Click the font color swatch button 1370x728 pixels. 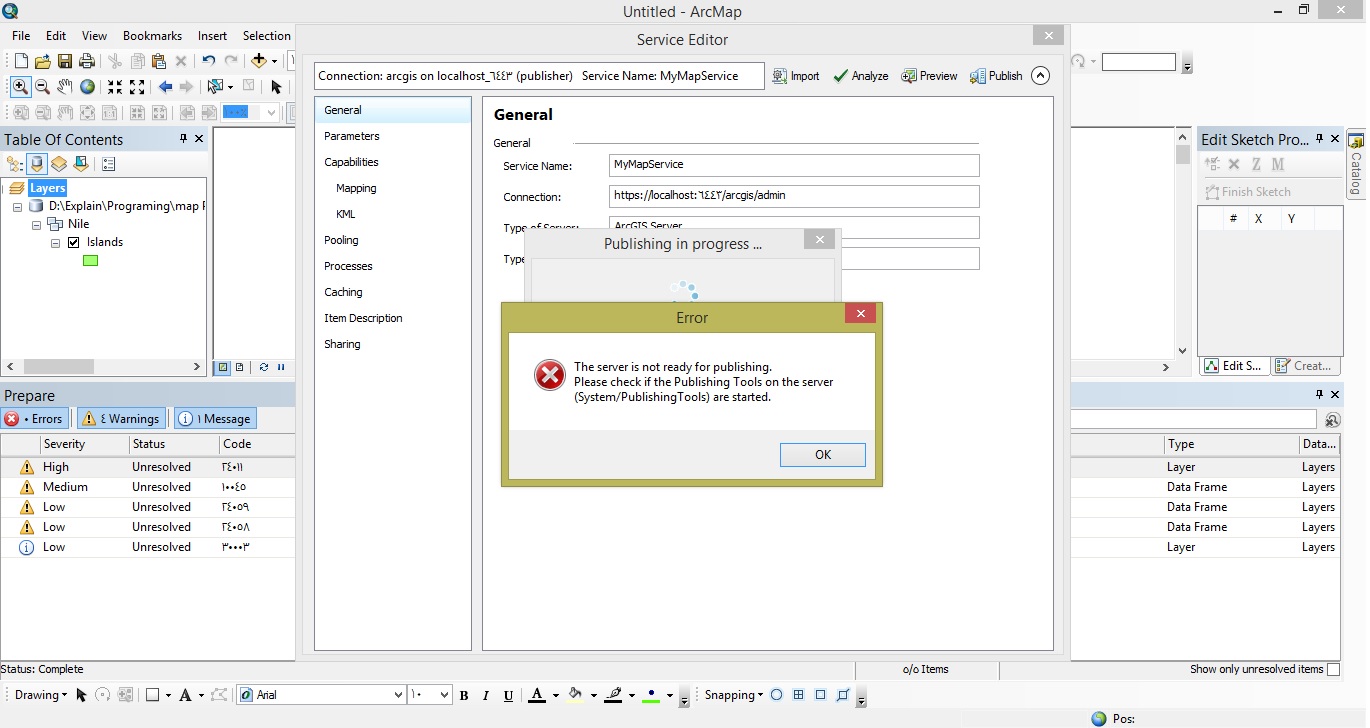[x=537, y=696]
